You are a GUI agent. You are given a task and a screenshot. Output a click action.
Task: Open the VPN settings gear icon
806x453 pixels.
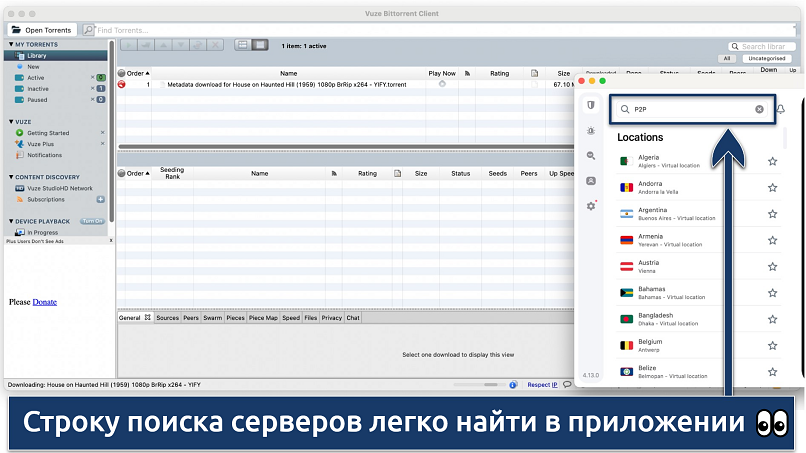592,206
